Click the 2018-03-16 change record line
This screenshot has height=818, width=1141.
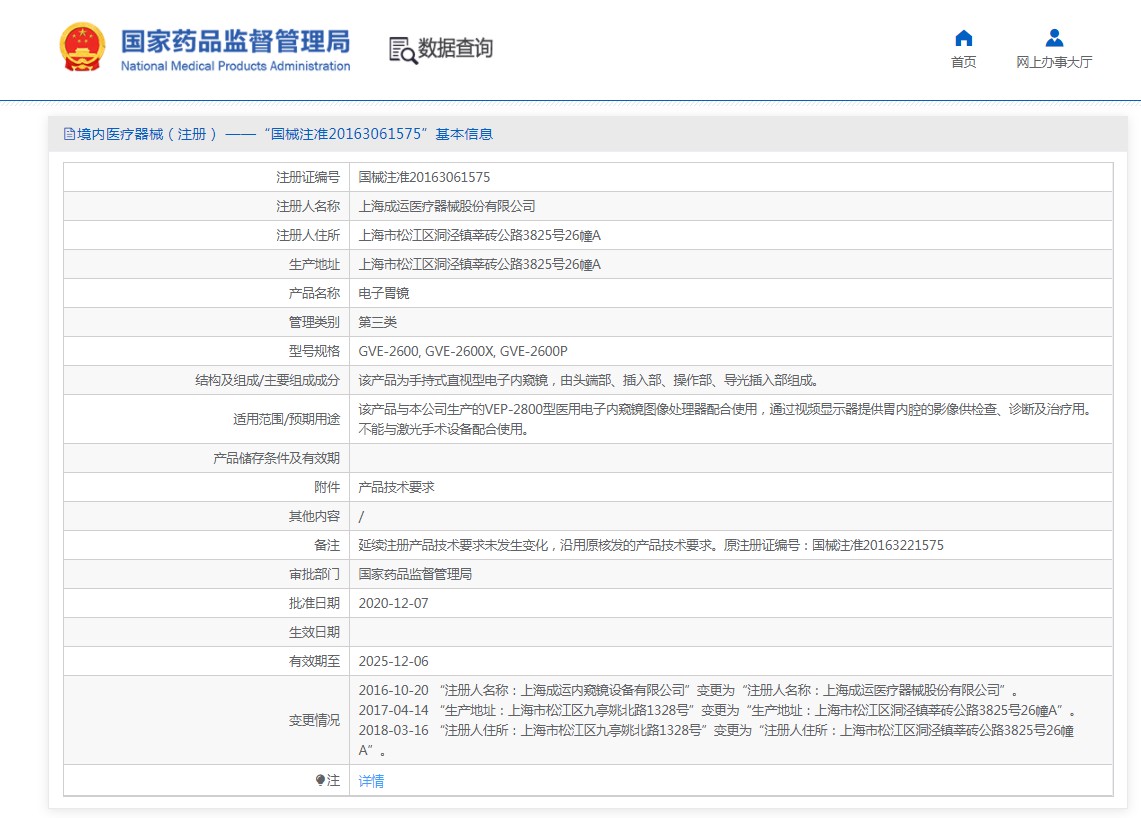pyautogui.click(x=716, y=740)
